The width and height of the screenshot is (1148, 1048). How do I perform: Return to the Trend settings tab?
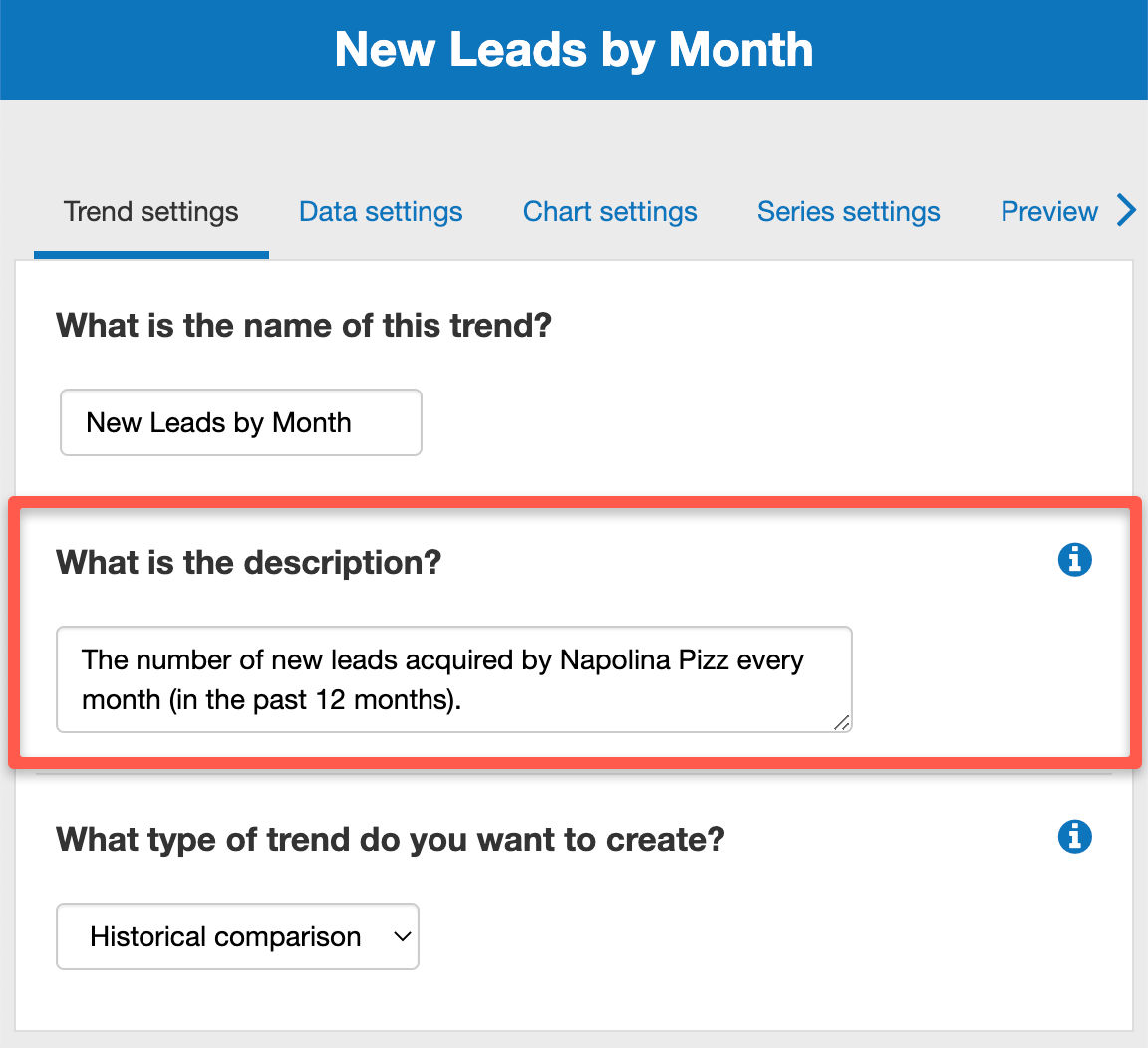pyautogui.click(x=149, y=211)
